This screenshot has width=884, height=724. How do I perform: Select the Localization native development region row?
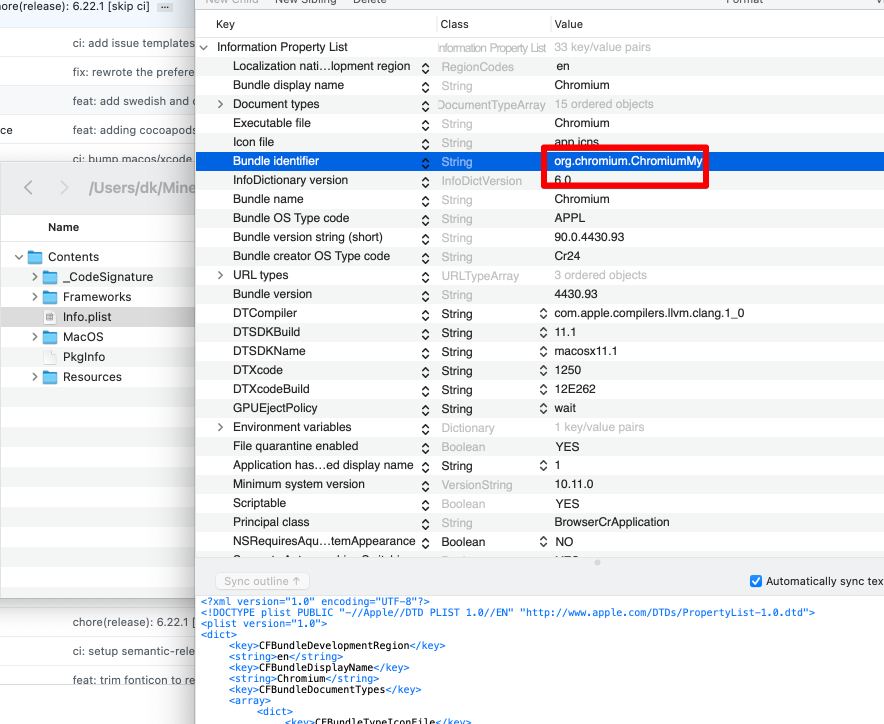[540, 67]
